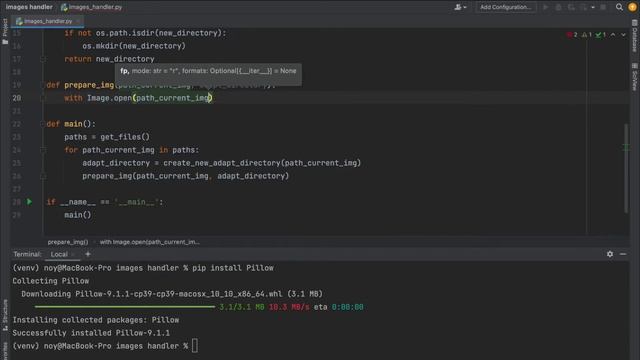Viewport: 640px width, 360px height.
Task: Click the green typo check indicator
Action: [600, 35]
